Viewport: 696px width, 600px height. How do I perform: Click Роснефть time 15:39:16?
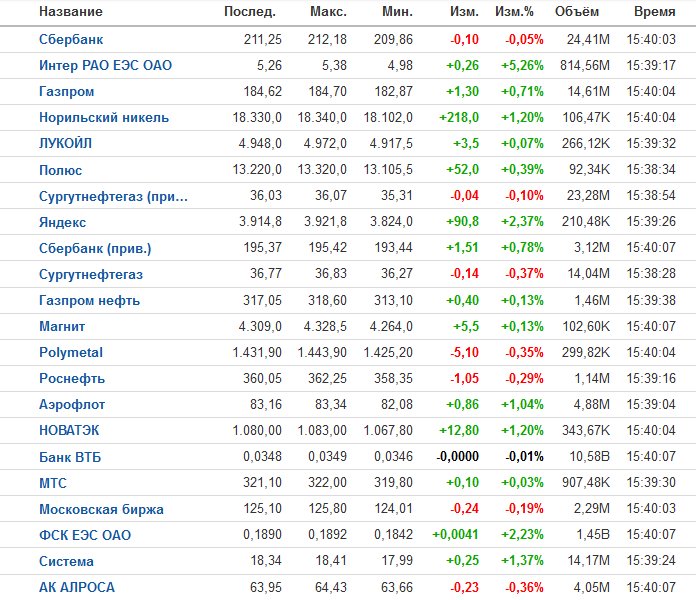pos(651,379)
